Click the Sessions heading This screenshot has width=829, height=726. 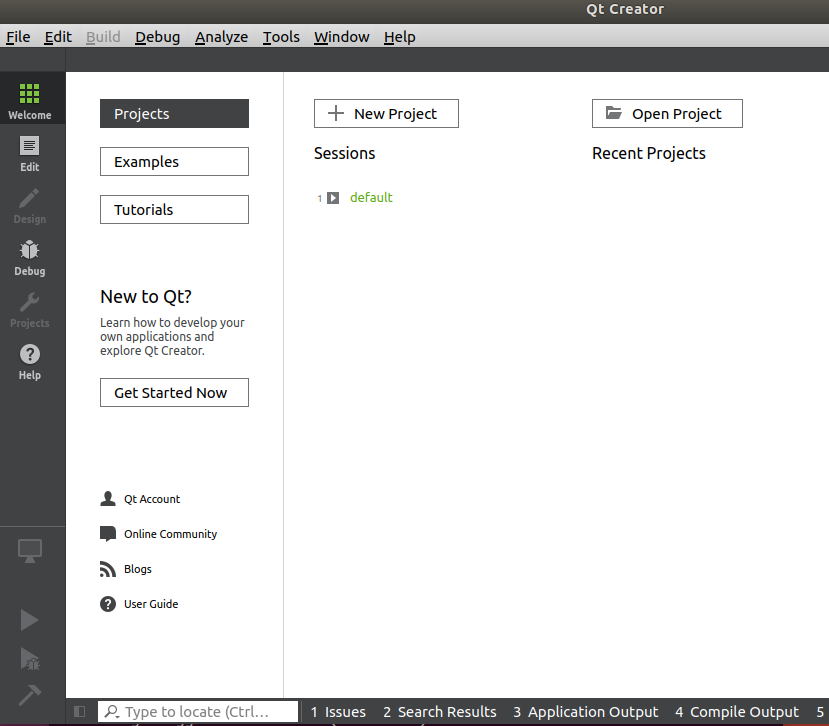click(x=345, y=153)
